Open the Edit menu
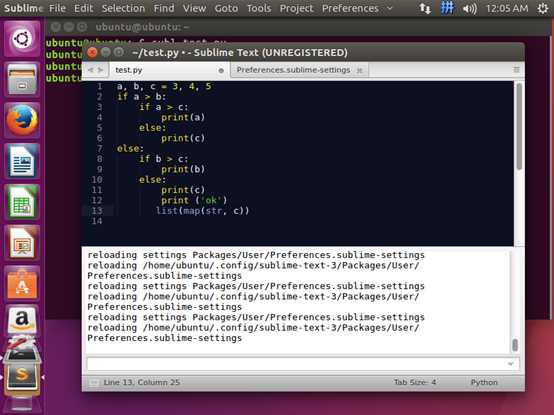This screenshot has width=554, height=415. (83, 8)
